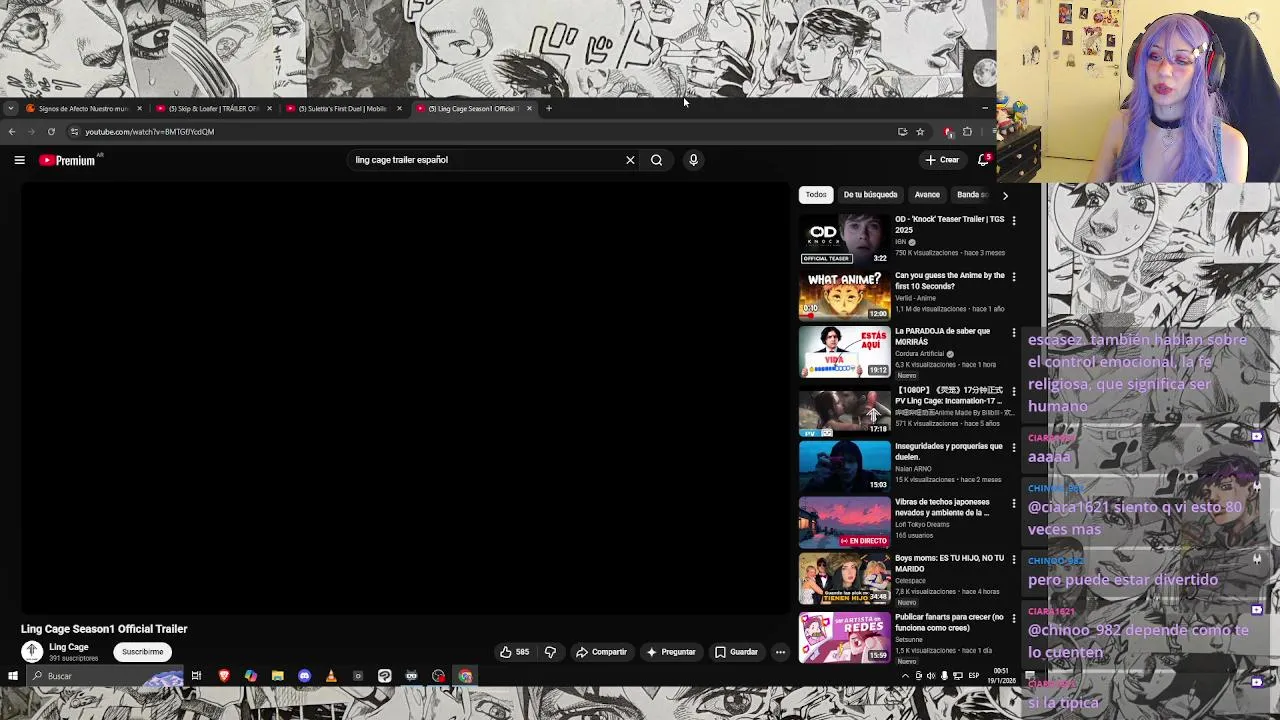Screen dimensions: 1280x720
Task: Open more actions ellipsis below the video
Action: coord(780,652)
